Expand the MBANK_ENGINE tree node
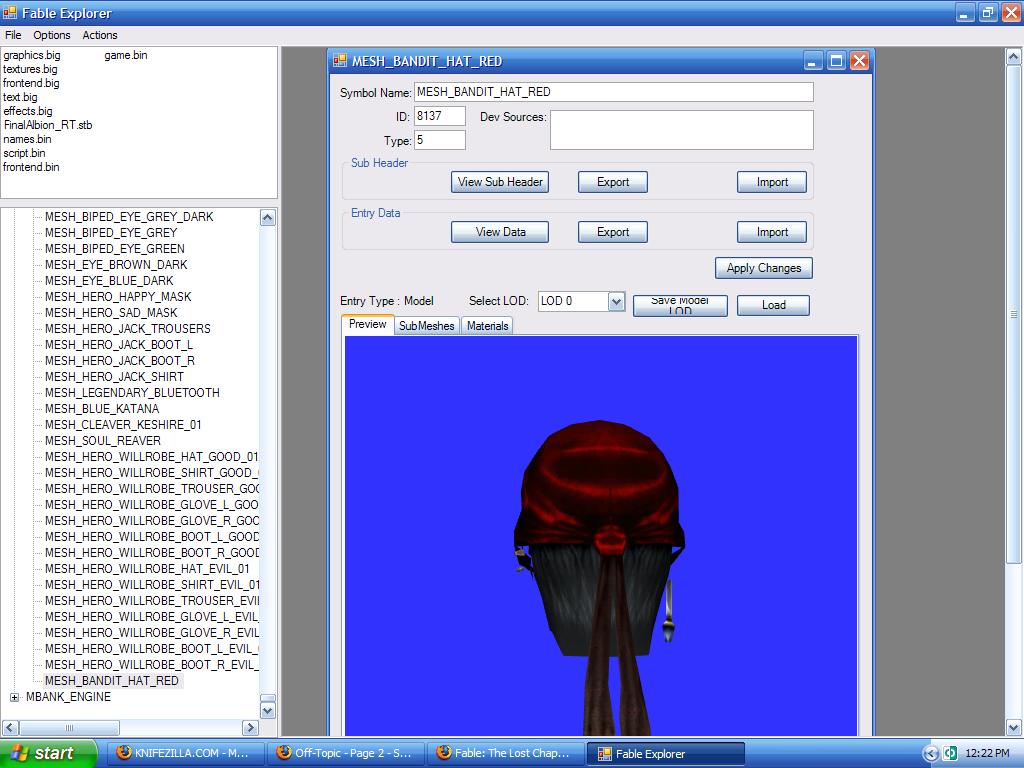The height and width of the screenshot is (768, 1024). pyautogui.click(x=14, y=697)
